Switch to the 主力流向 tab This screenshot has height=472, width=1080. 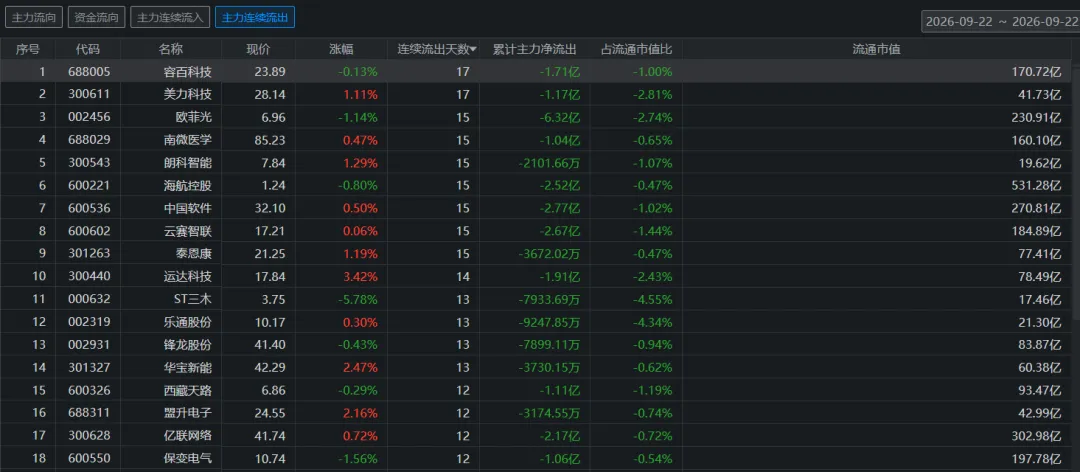[33, 17]
